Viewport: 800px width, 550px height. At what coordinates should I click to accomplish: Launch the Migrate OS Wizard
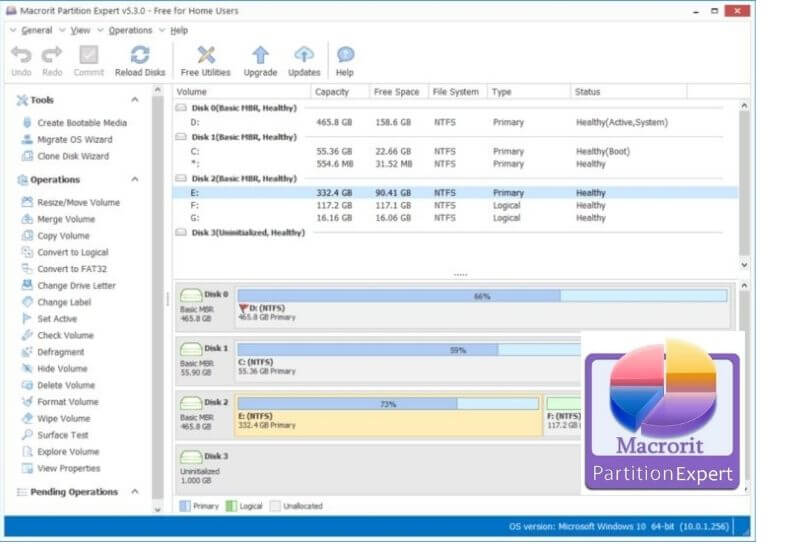(x=74, y=140)
